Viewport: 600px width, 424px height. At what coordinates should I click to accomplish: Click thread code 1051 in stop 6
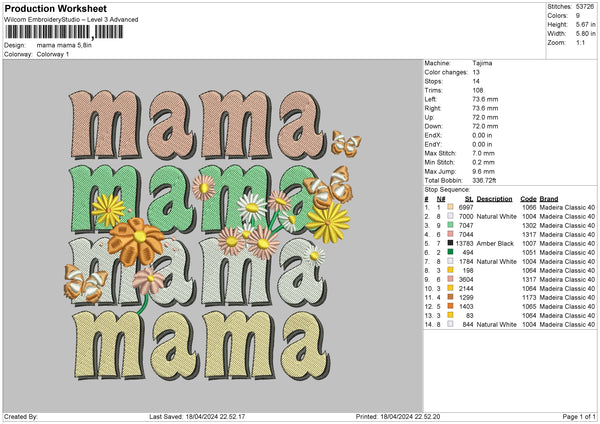point(529,252)
